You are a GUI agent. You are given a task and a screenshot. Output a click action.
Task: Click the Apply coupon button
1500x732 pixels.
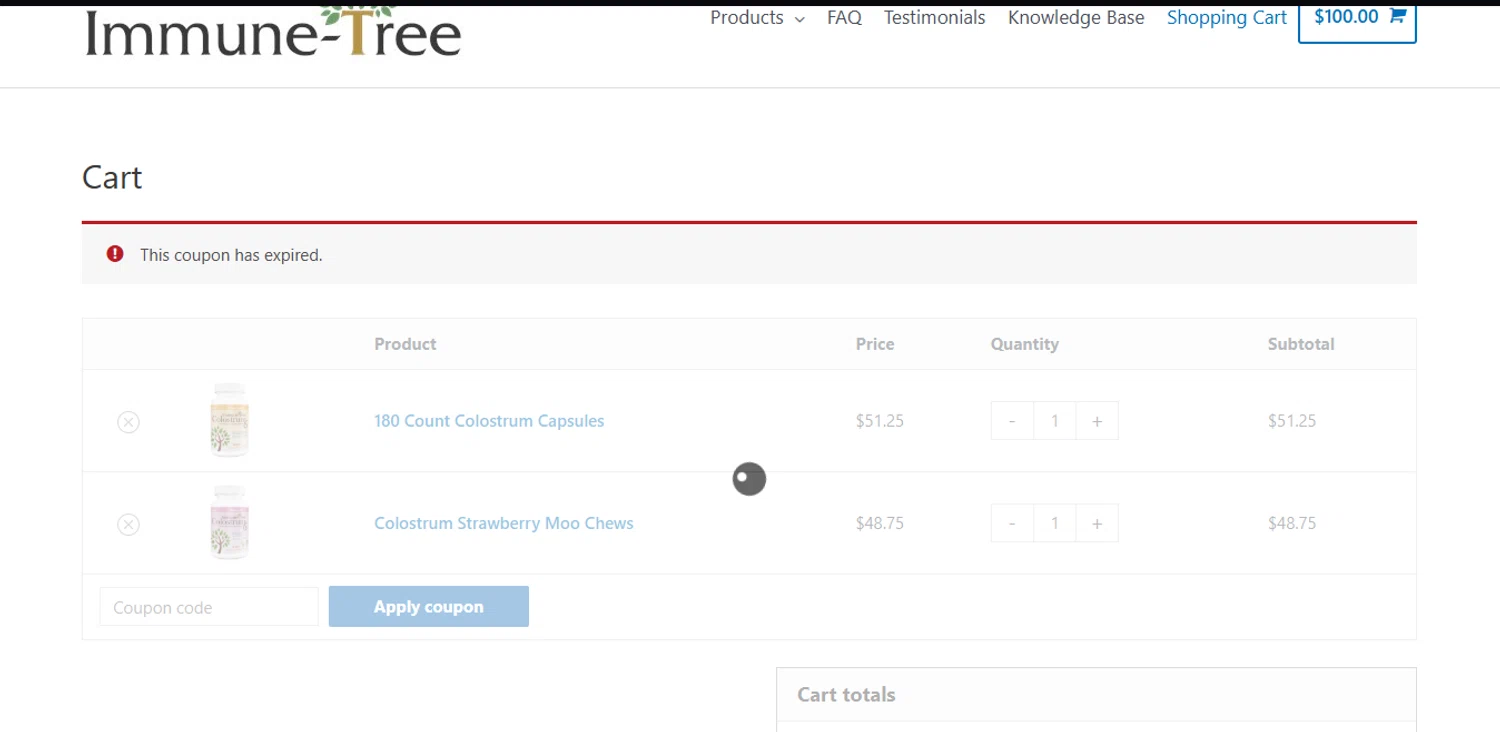point(429,607)
